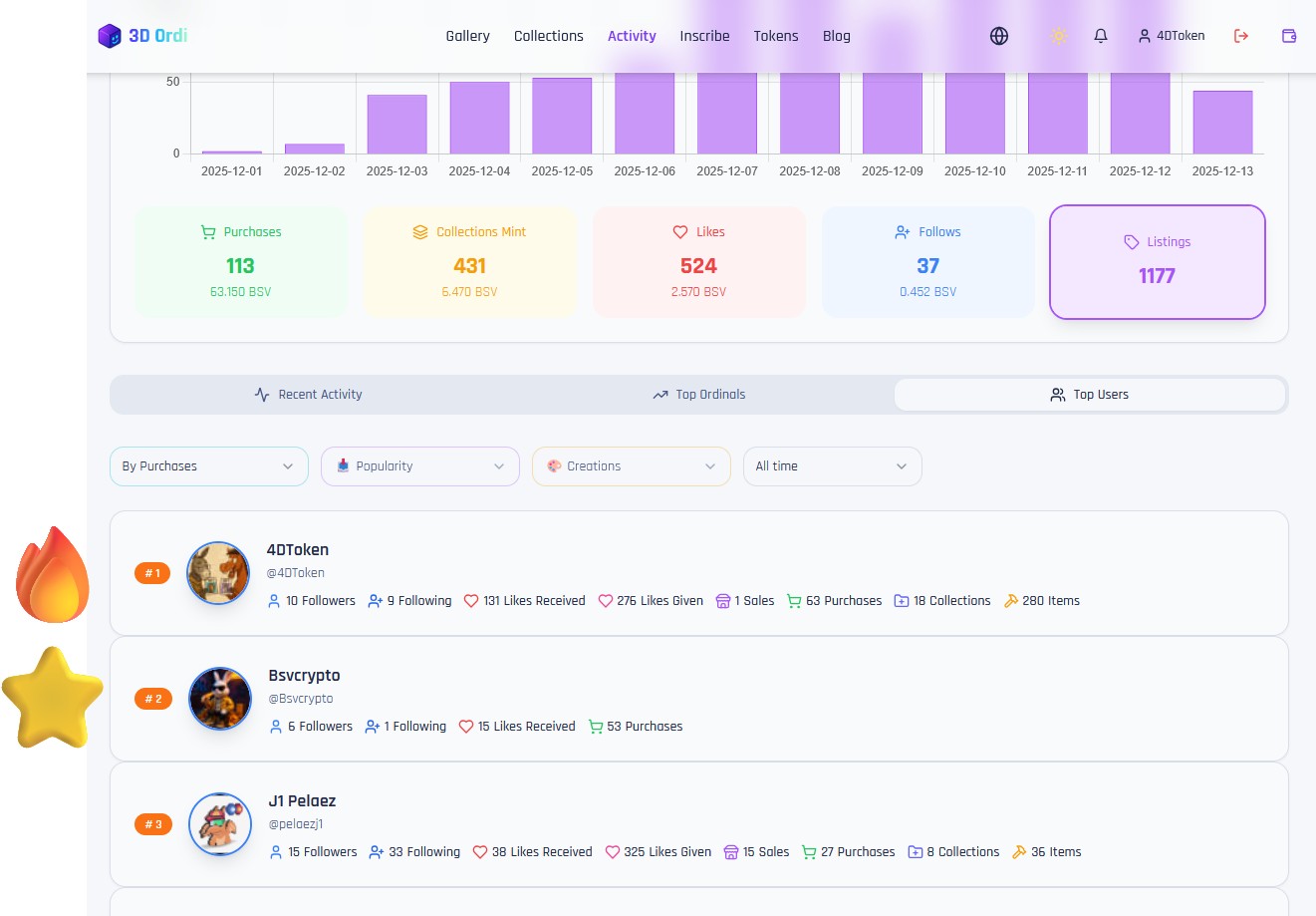Click the trending arrow icon on Top Ordinals
This screenshot has width=1316, height=916.
tap(659, 395)
